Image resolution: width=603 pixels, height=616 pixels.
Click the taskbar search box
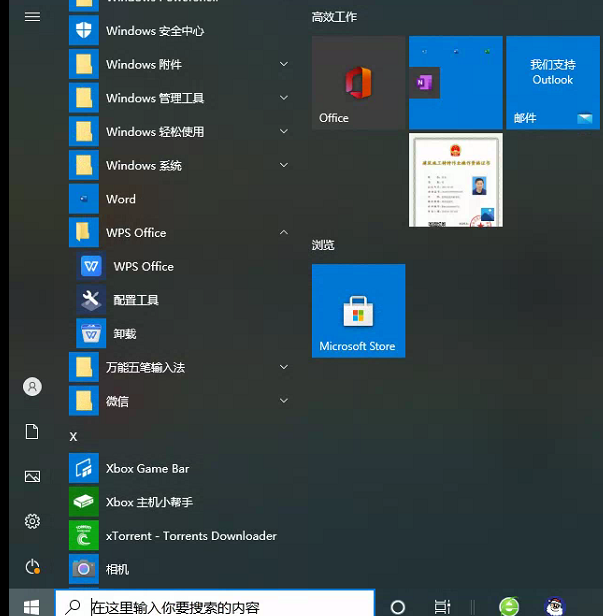pos(215,604)
